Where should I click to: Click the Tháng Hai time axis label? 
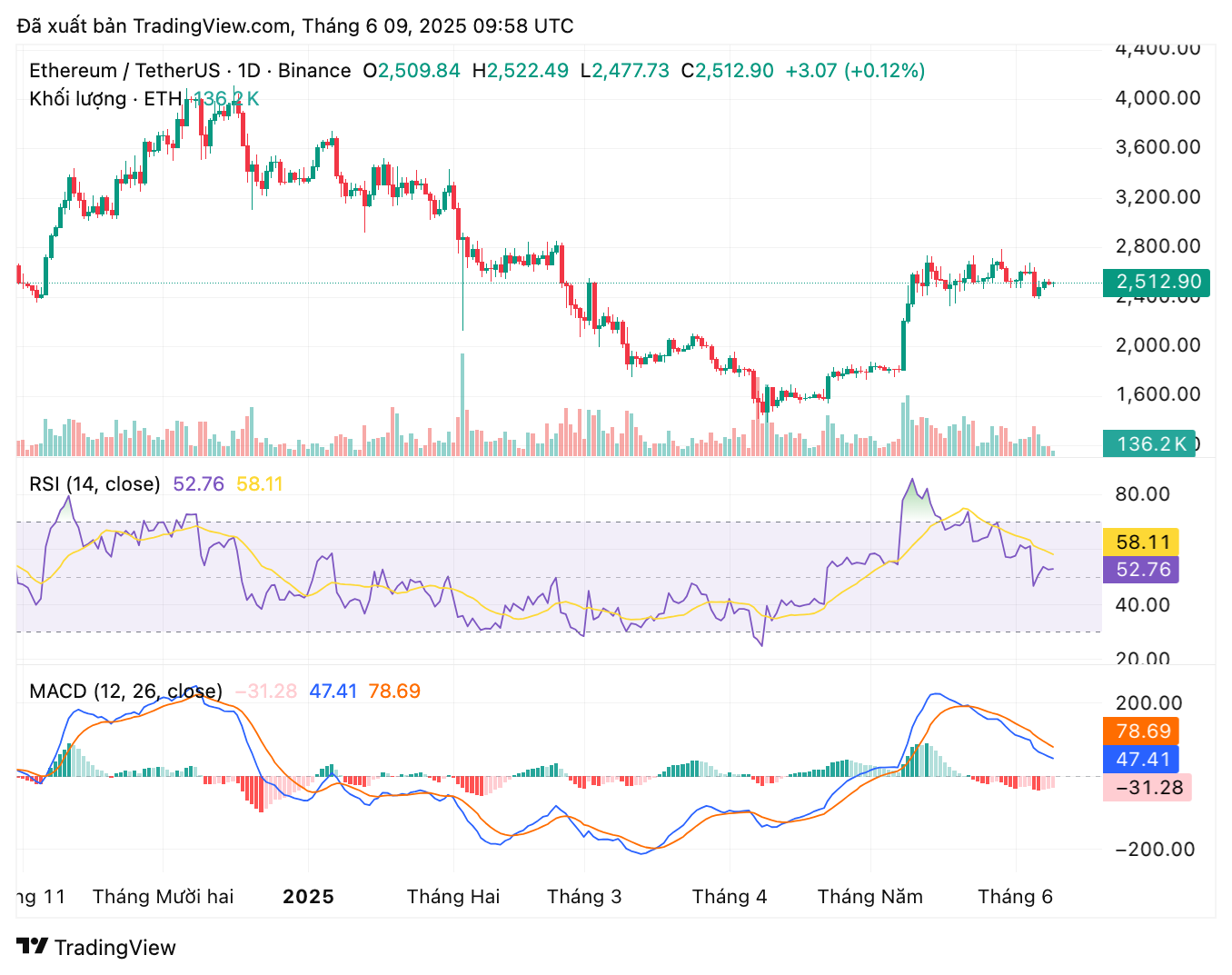pyautogui.click(x=453, y=897)
